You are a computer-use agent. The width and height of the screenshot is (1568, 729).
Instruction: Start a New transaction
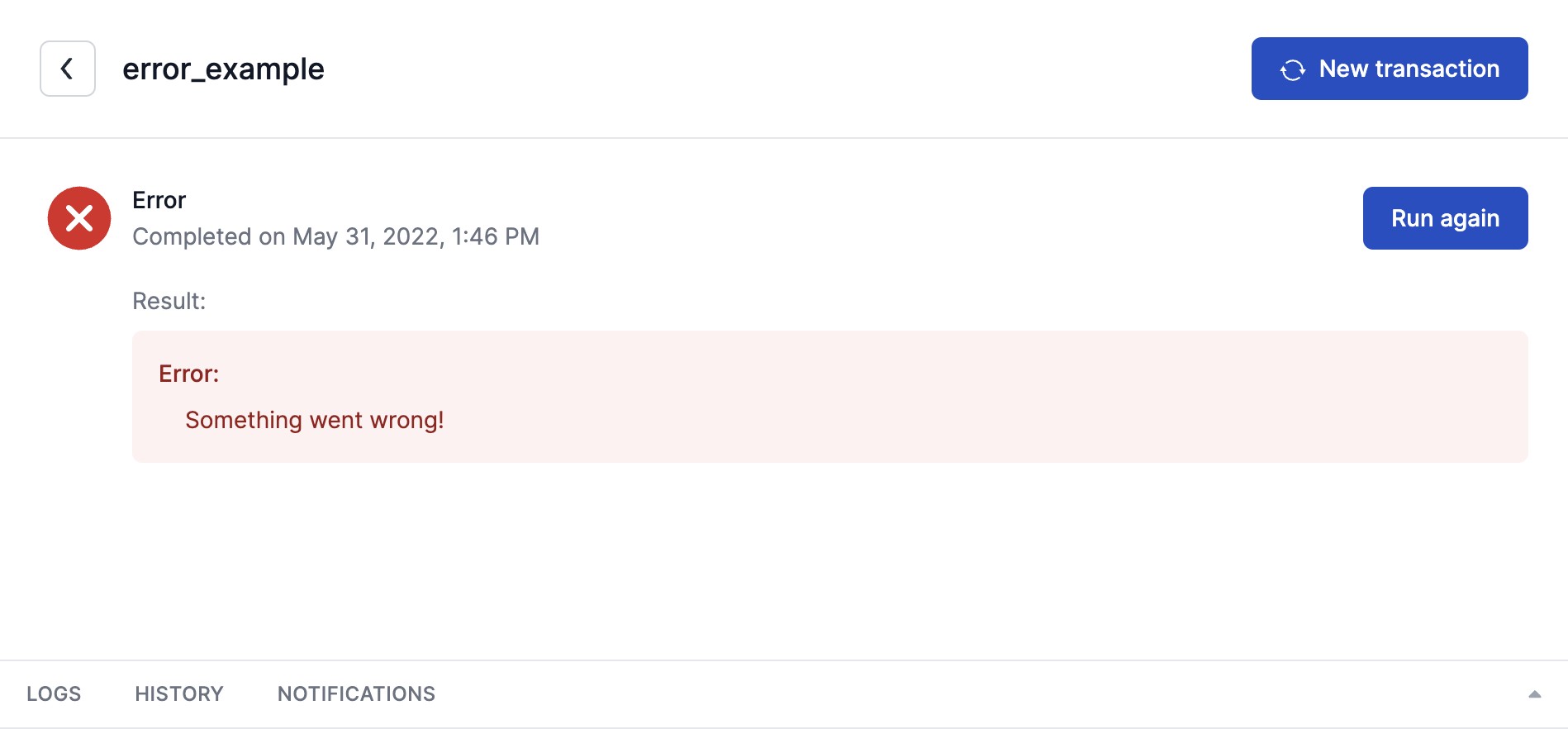tap(1409, 69)
